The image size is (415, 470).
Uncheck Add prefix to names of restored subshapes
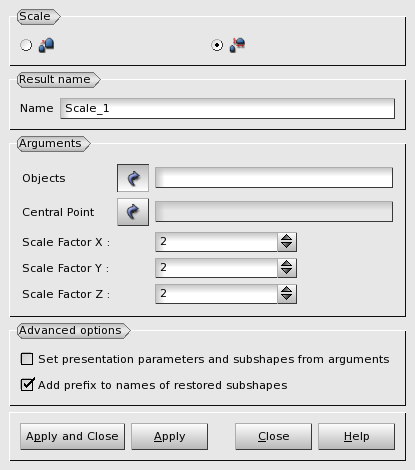click(x=27, y=385)
